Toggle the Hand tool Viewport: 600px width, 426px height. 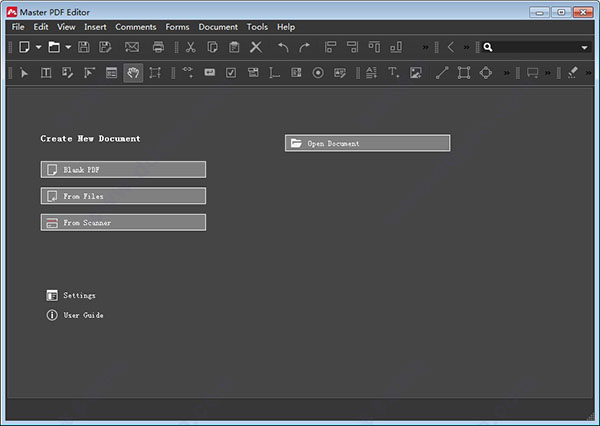coord(133,73)
